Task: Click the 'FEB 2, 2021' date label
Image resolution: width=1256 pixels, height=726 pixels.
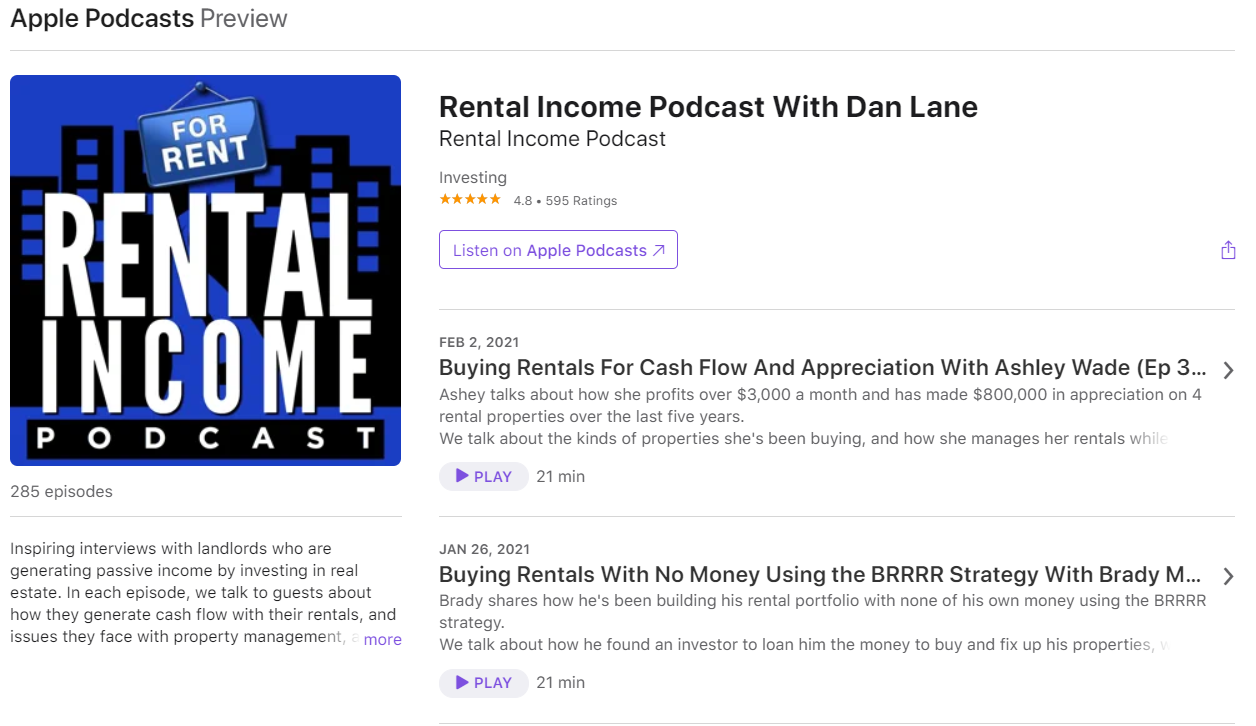Action: coord(479,342)
